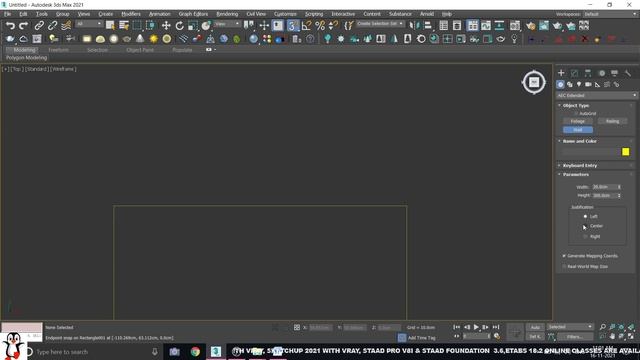
Task: Activate the Select and Rotate tool
Action: [180, 26]
